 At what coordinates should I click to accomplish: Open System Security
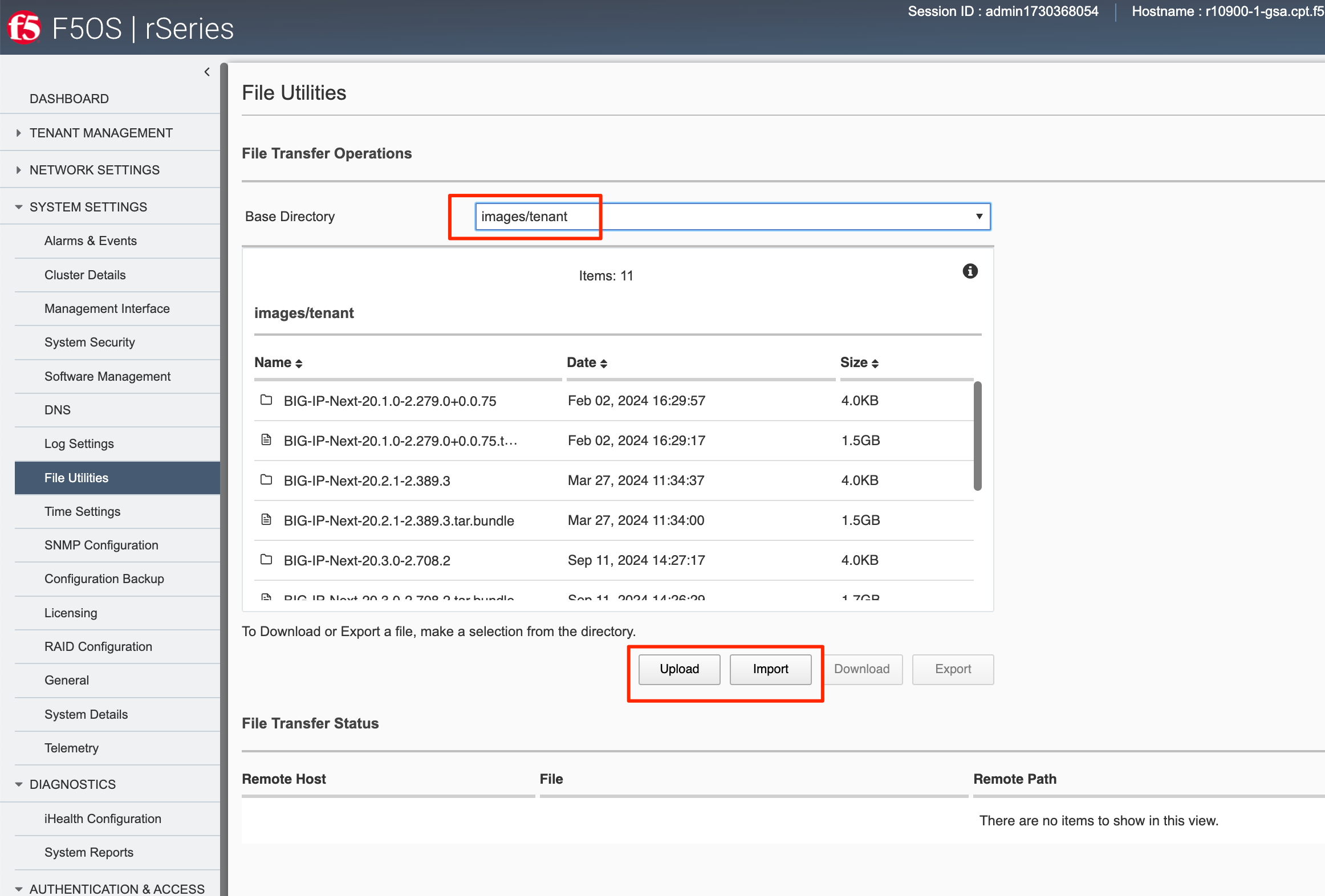90,342
